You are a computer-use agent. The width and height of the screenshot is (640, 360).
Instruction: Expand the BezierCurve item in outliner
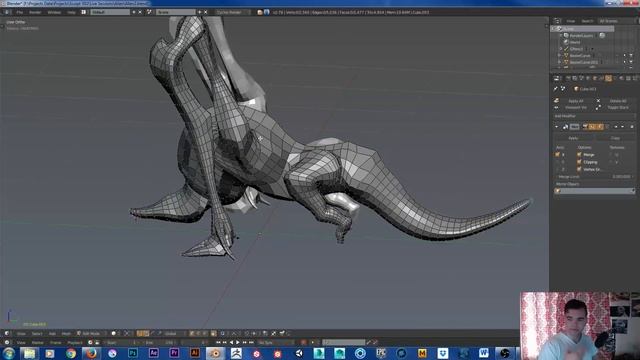[560, 56]
